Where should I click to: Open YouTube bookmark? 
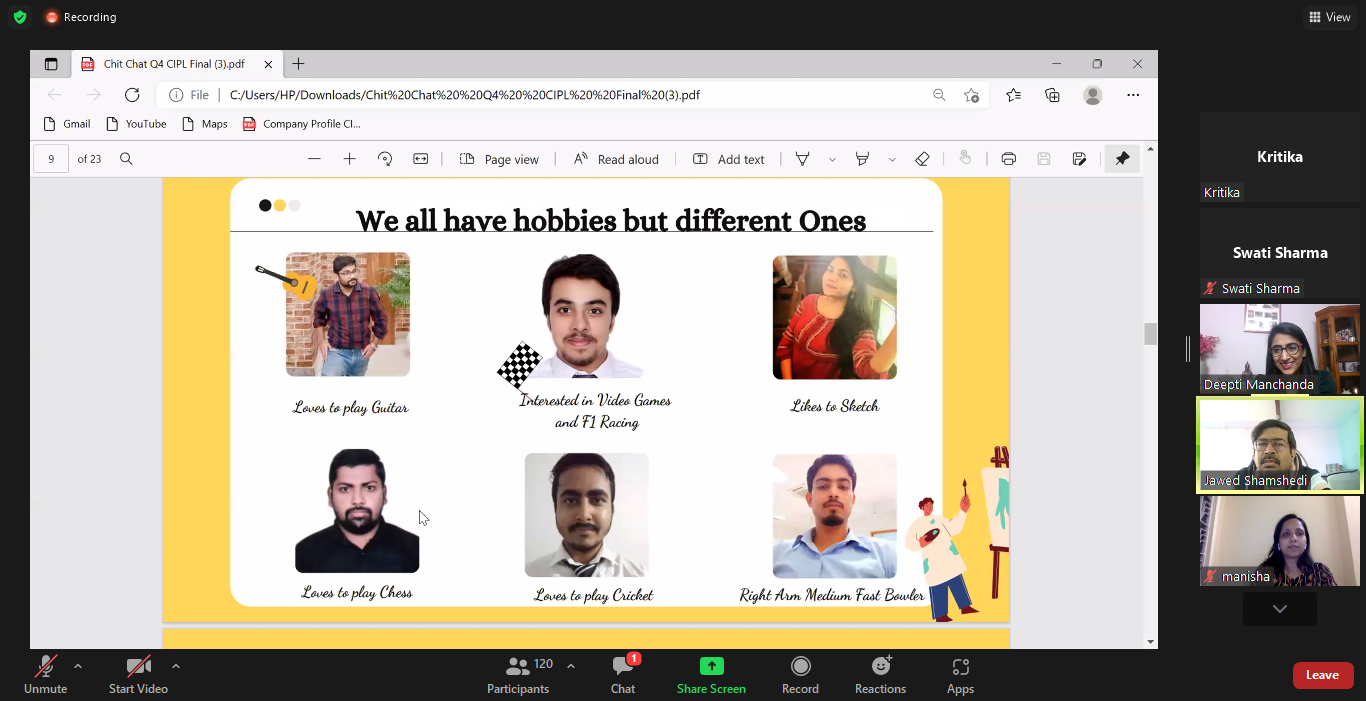pyautogui.click(x=135, y=124)
